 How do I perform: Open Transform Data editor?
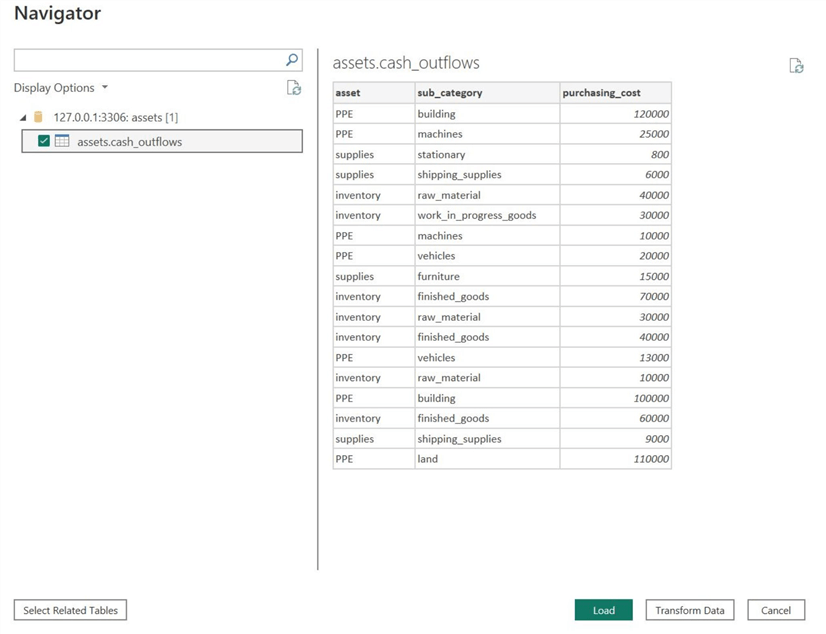[x=689, y=610]
